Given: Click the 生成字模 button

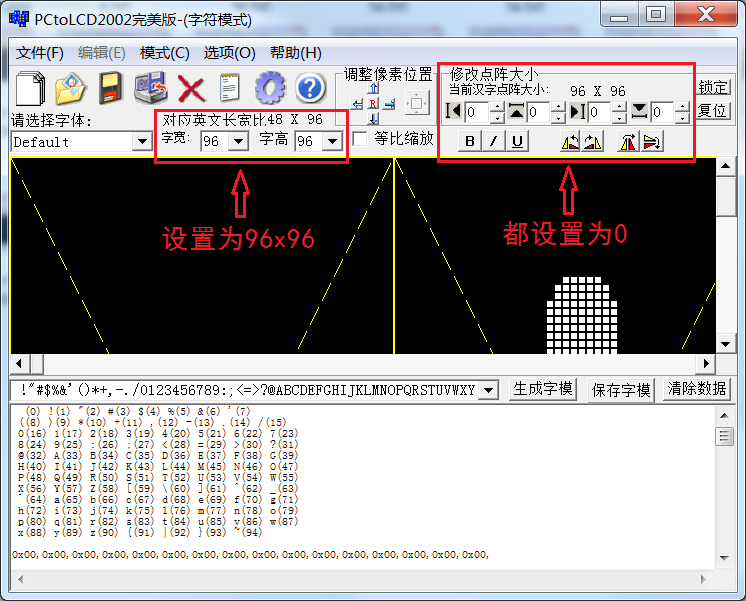Looking at the screenshot, I should (543, 389).
